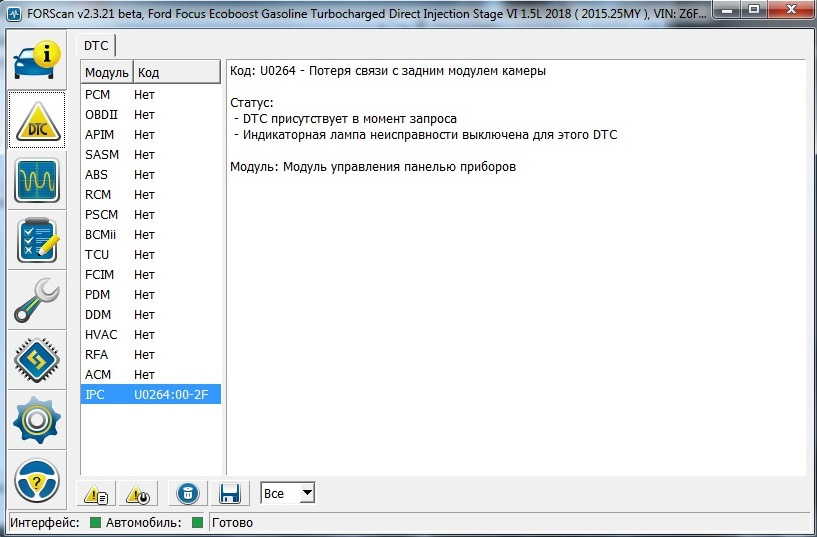Screen dimensions: 817x537
Task: Click the "DTC присутствует в момент запроса" line
Action: coord(345,119)
